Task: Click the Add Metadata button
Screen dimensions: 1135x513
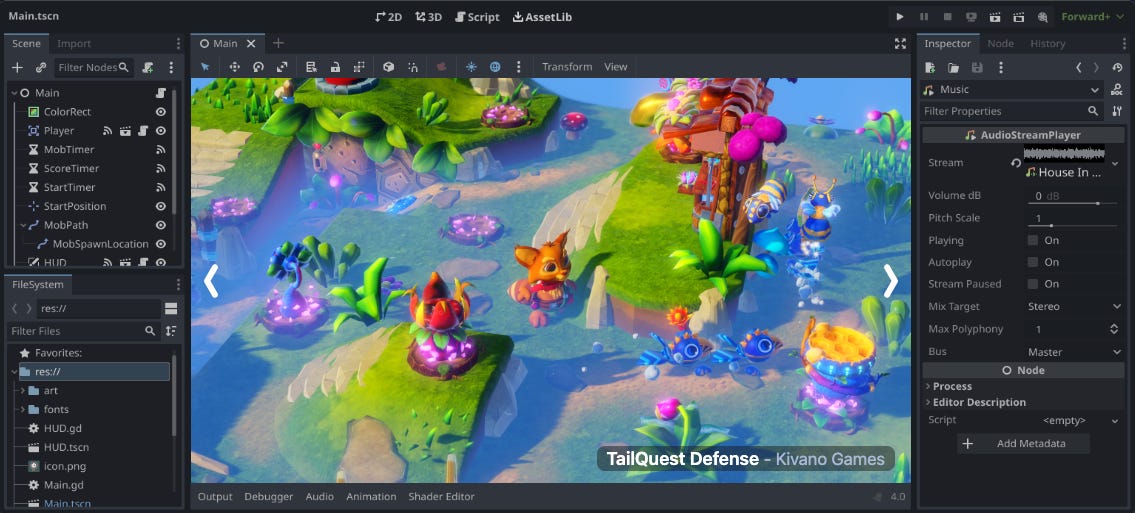Action: (1023, 443)
